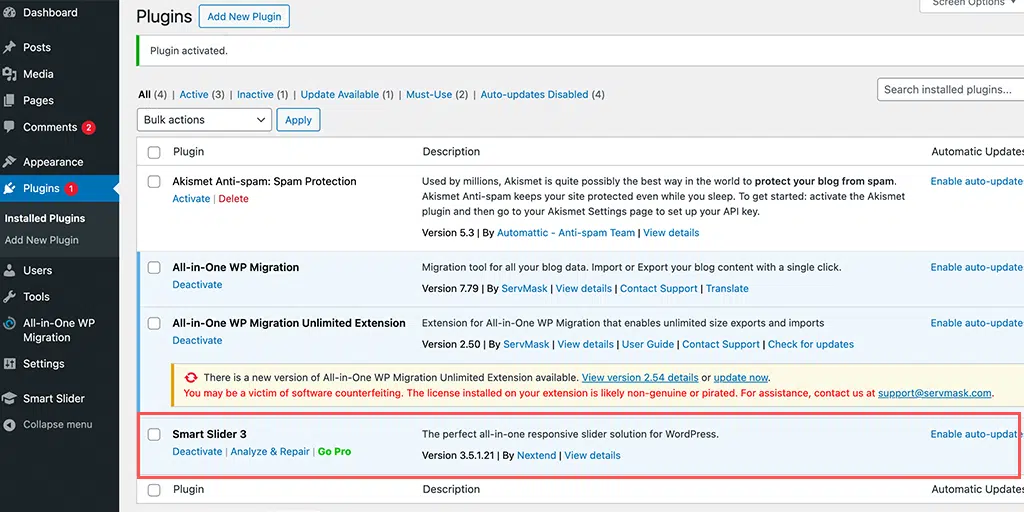This screenshot has height=512, width=1024.
Task: Activate the Akismet plugin
Action: point(191,199)
